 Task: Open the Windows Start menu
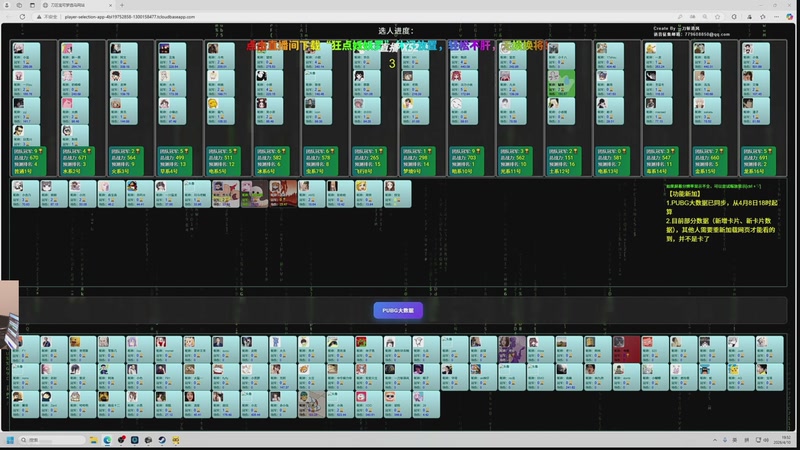pos(10,440)
